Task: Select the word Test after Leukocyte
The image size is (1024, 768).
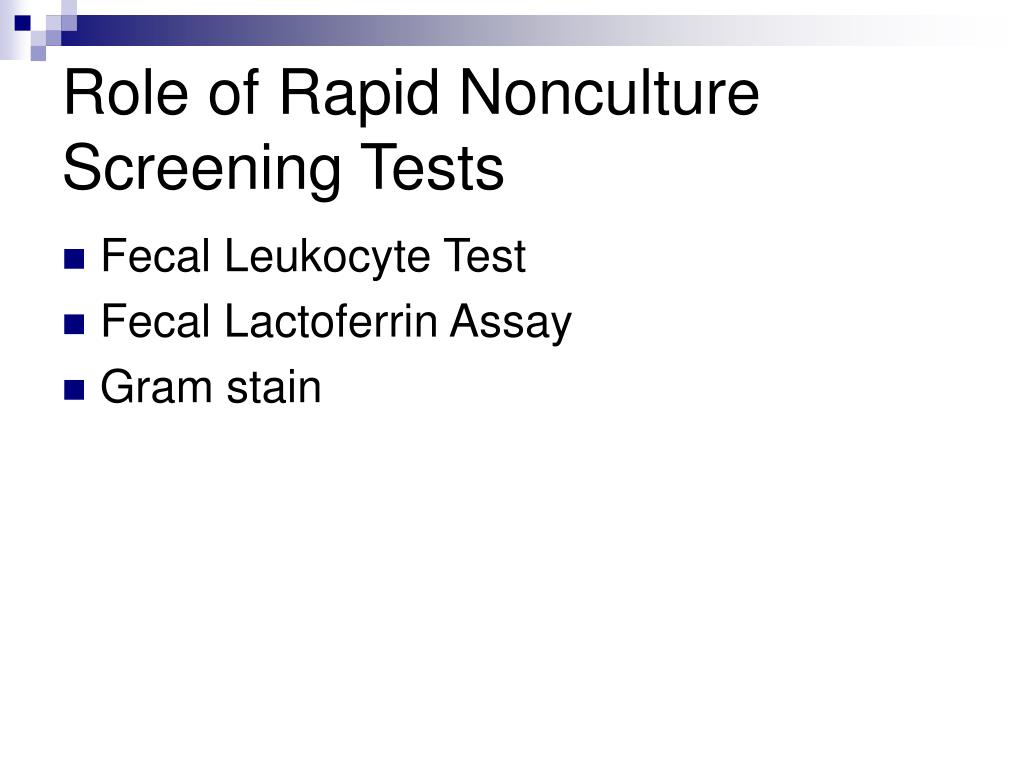Action: 485,256
